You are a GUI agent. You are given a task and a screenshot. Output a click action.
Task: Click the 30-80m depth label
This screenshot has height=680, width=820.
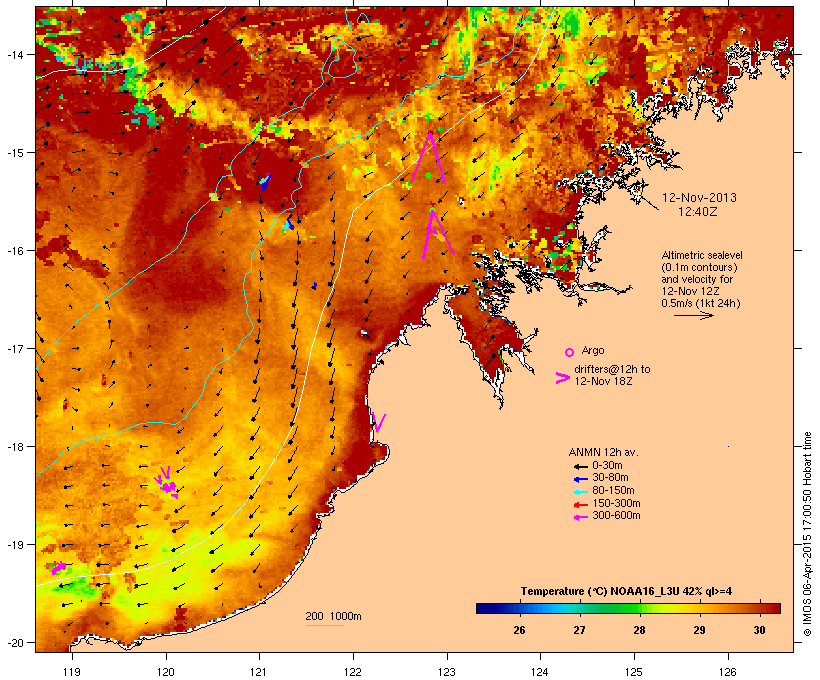[x=610, y=478]
